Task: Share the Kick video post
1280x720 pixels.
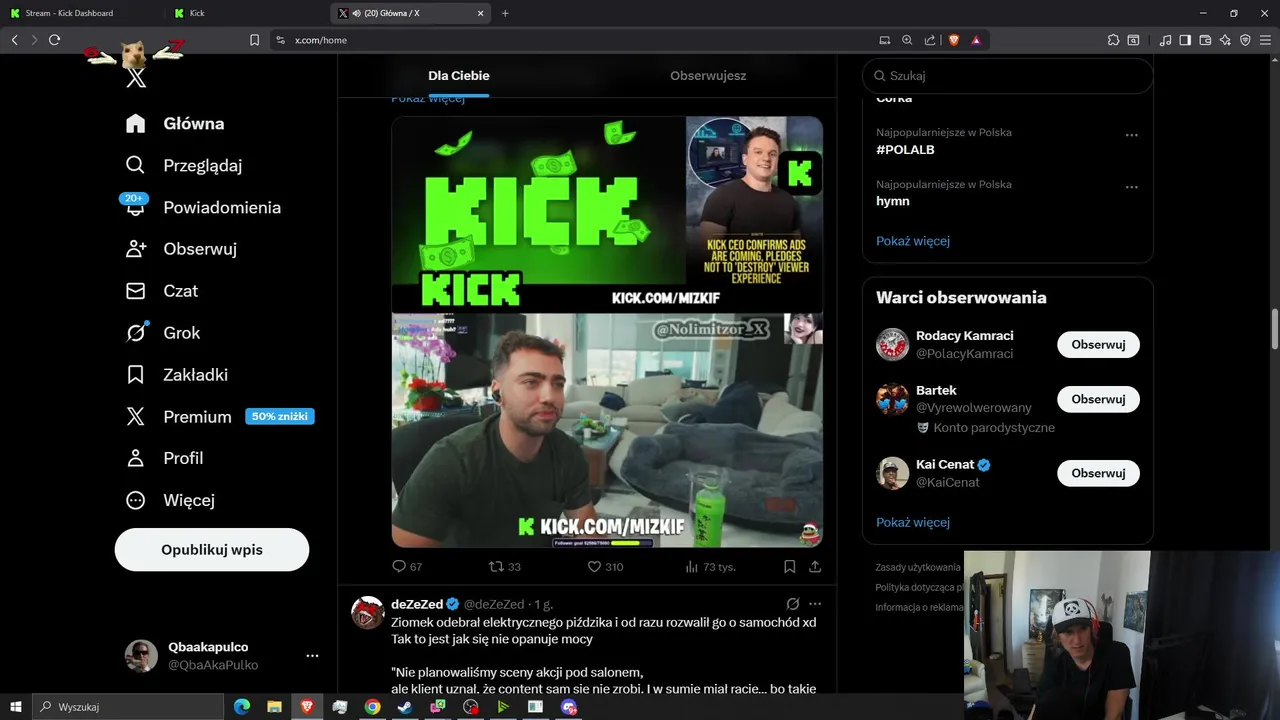Action: pyautogui.click(x=815, y=566)
